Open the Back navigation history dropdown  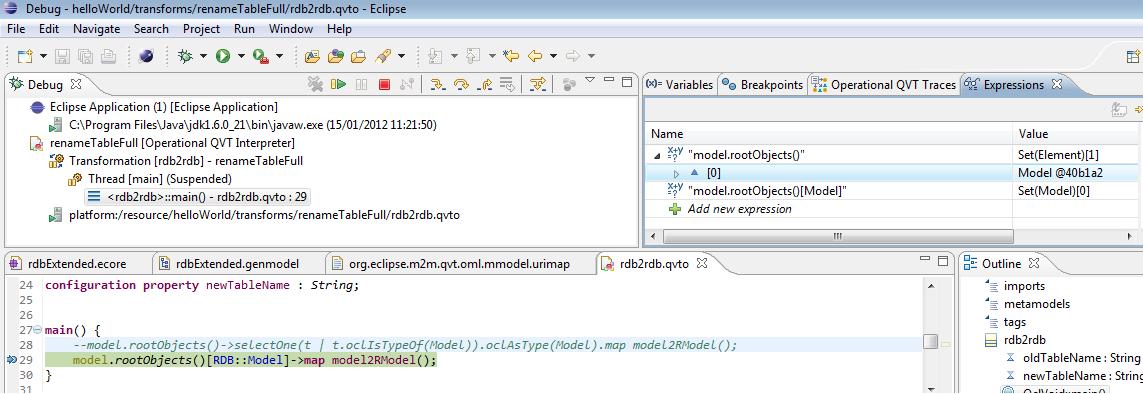(x=553, y=56)
